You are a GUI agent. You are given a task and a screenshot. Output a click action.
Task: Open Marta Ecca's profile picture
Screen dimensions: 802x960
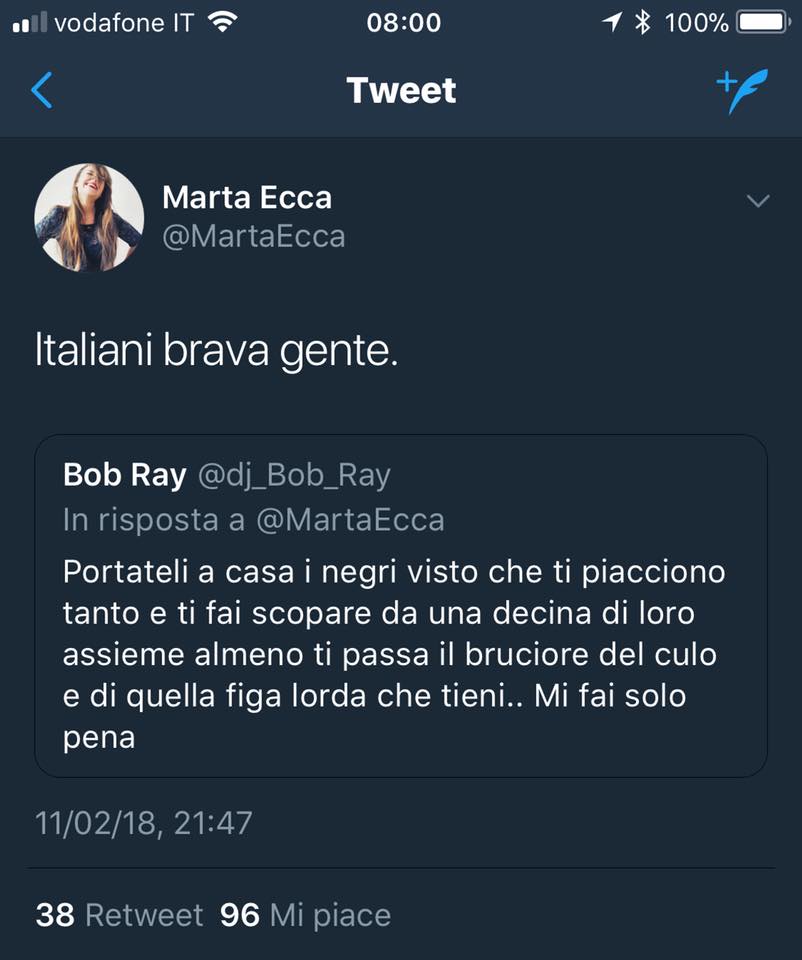click(x=89, y=217)
